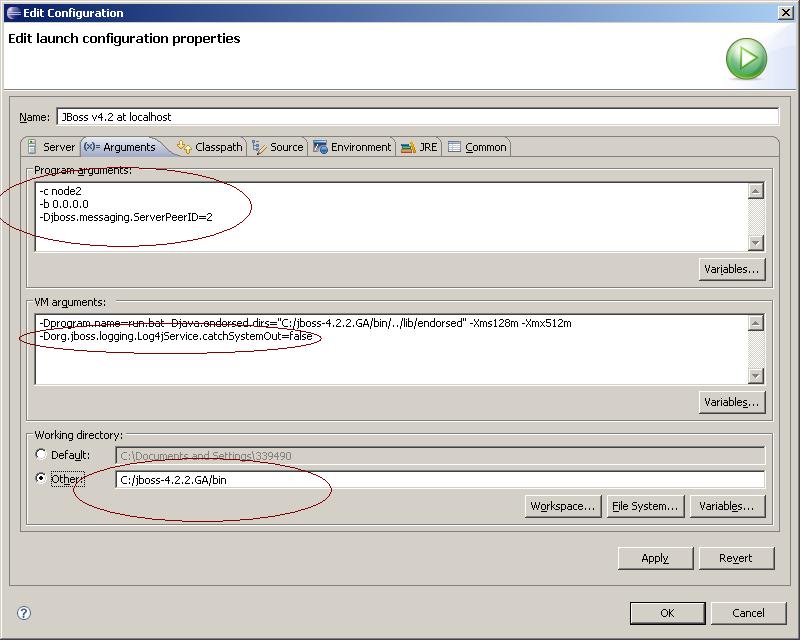800x640 pixels.
Task: Select the Other working directory radio button
Action: (x=41, y=479)
